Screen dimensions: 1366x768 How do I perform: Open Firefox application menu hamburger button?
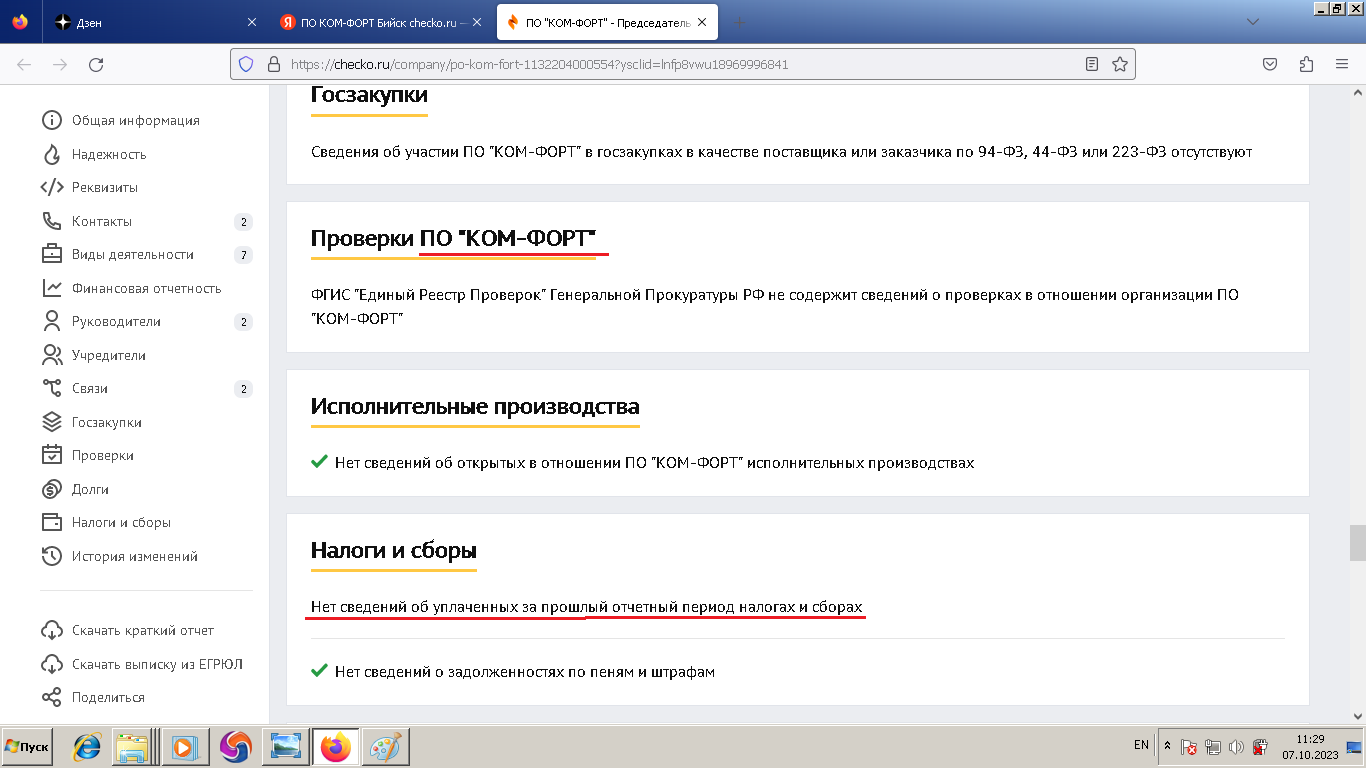(1342, 64)
